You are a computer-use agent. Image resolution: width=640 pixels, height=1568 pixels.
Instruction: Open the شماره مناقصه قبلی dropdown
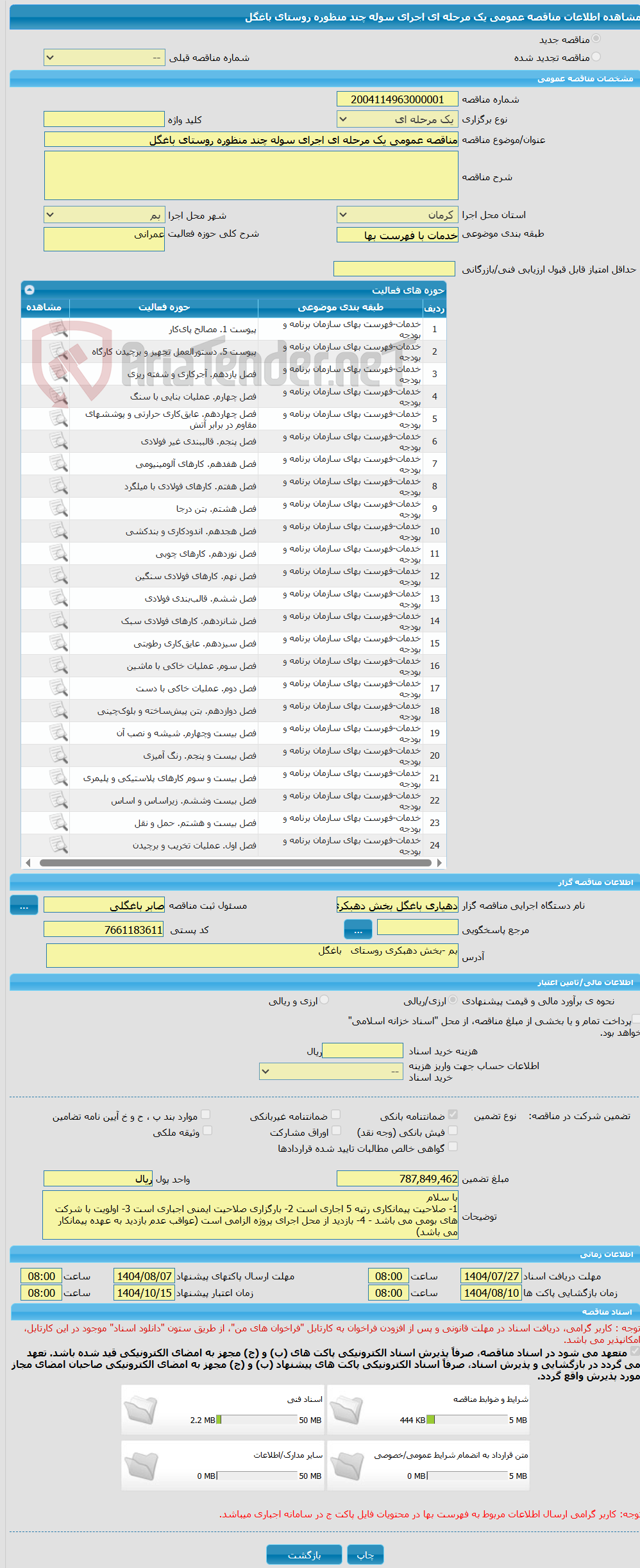point(105,58)
